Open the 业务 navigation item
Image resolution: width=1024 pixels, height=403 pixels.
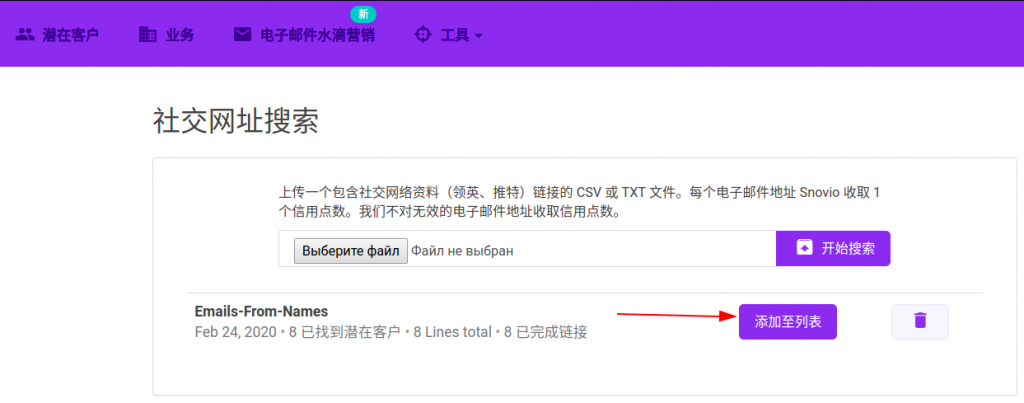point(180,35)
